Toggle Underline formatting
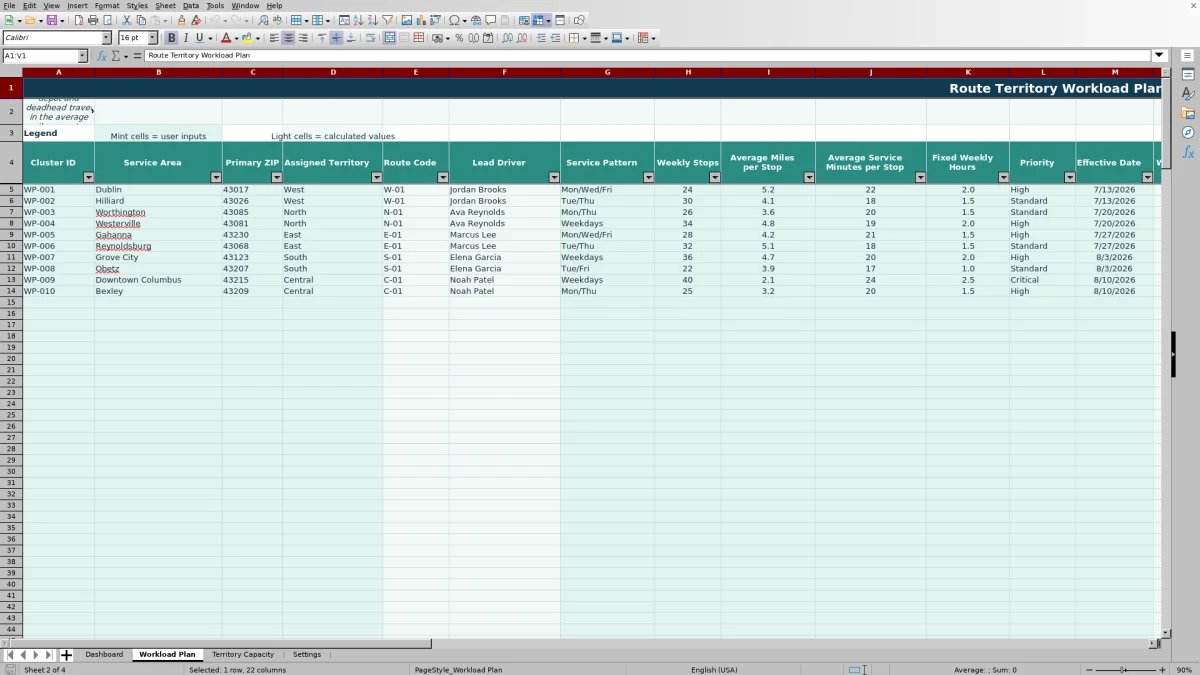This screenshot has width=1200, height=675. [x=200, y=38]
